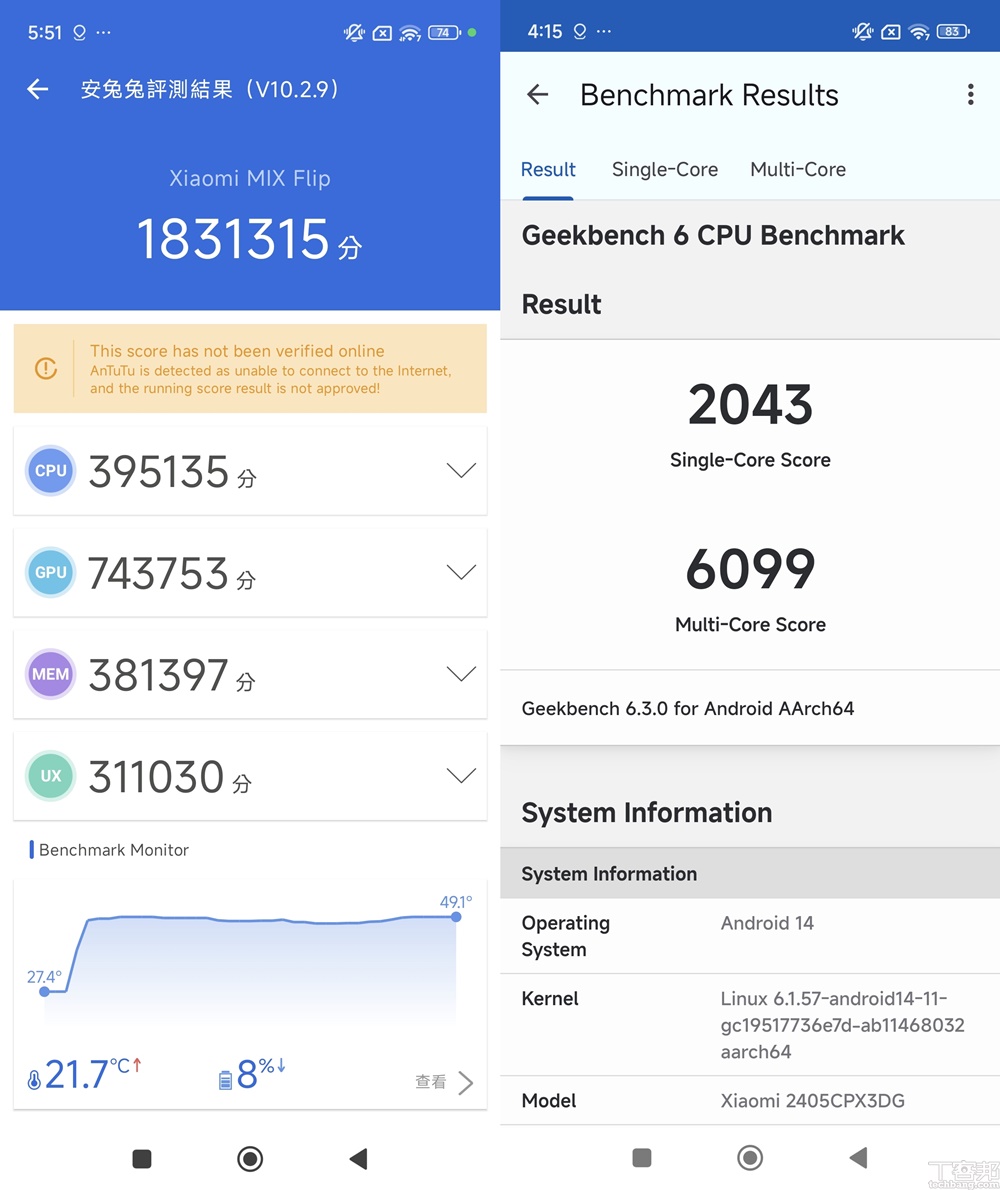The image size is (1000, 1190).
Task: Tap the 5:51 clock in status bar
Action: point(45,33)
